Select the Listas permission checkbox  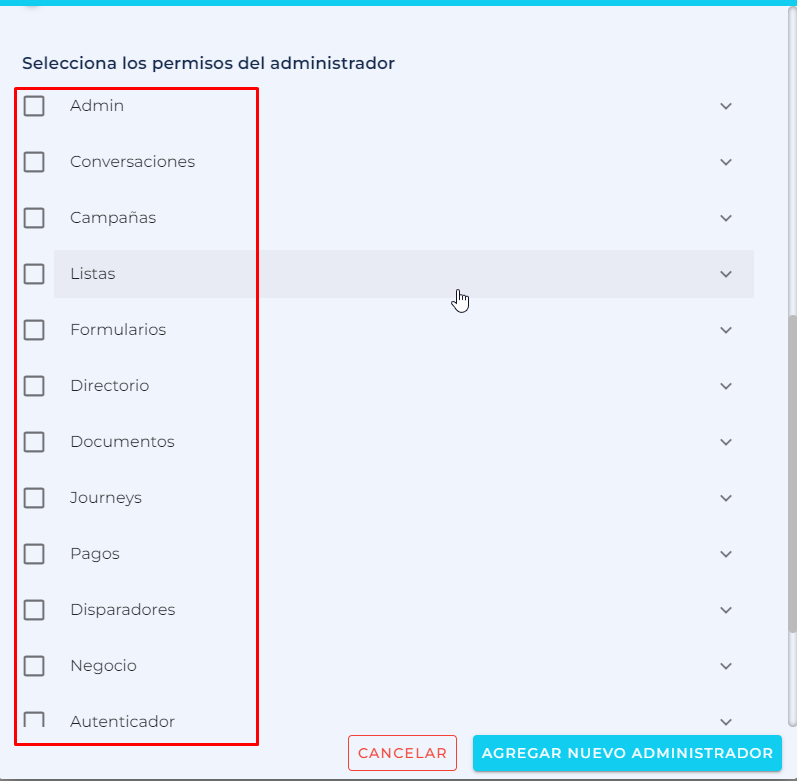(x=34, y=274)
